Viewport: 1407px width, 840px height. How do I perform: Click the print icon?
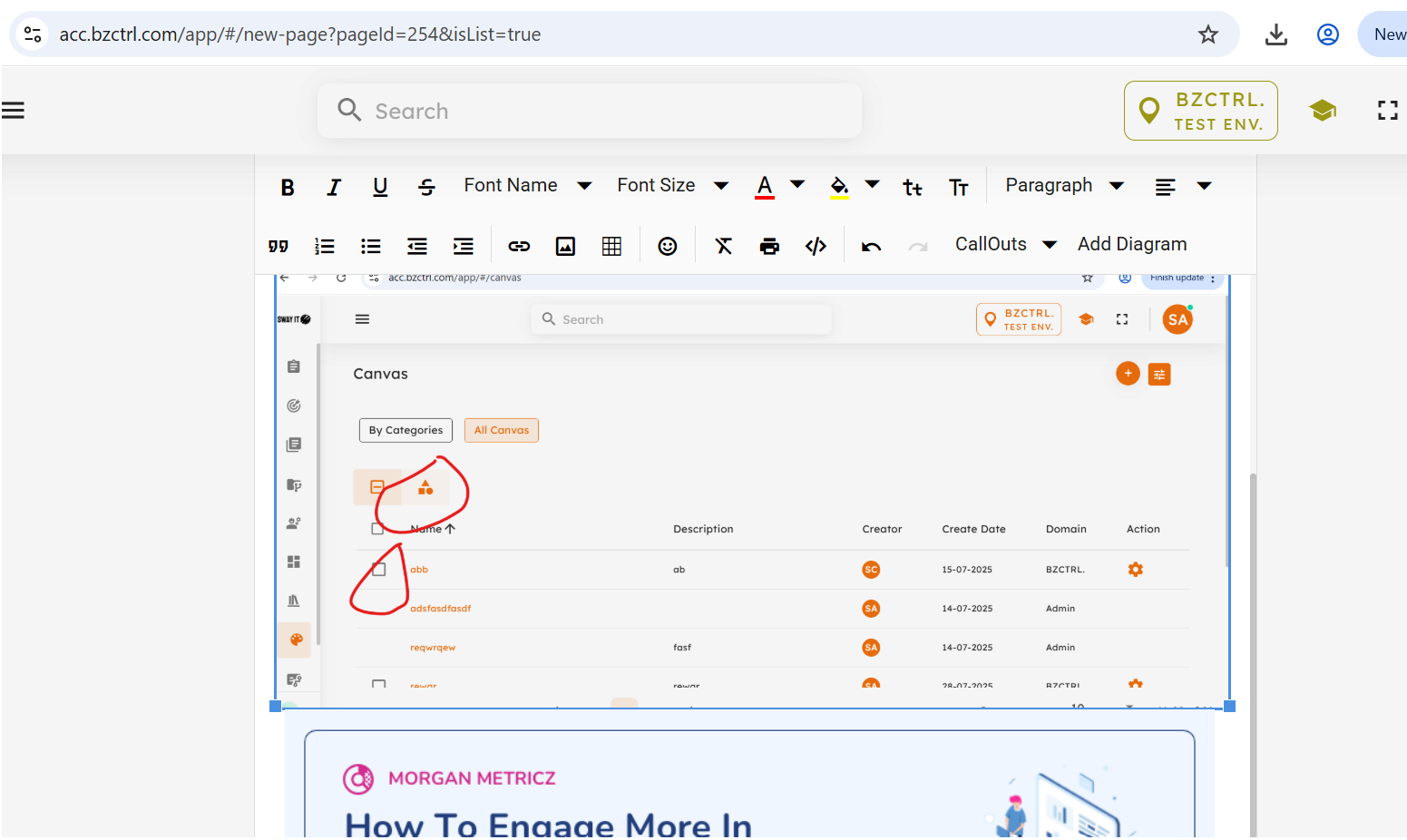[769, 246]
